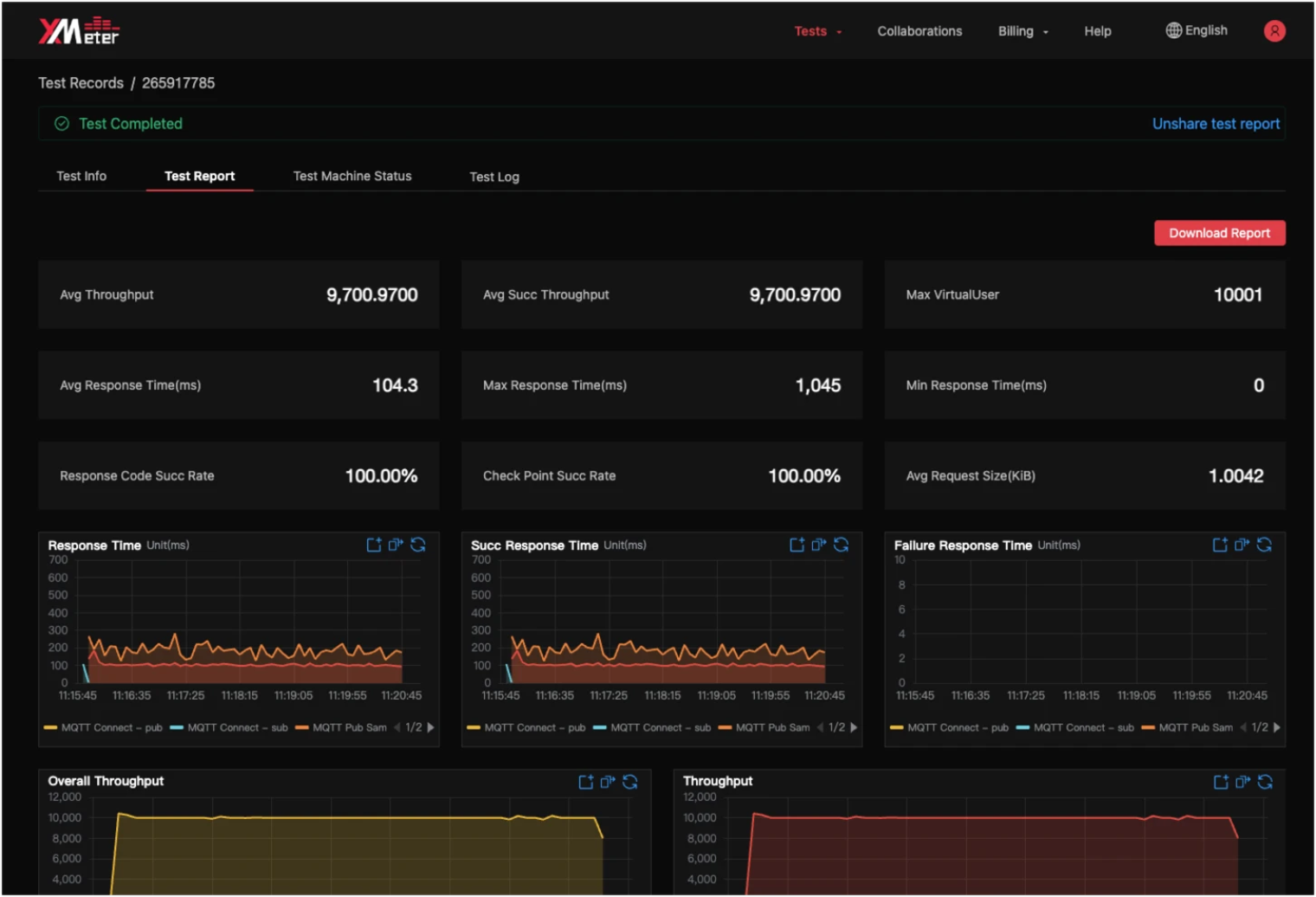Toggle MQTT Pub Sam series in Failure Response Time legend
This screenshot has height=897, width=1316.
click(1187, 727)
